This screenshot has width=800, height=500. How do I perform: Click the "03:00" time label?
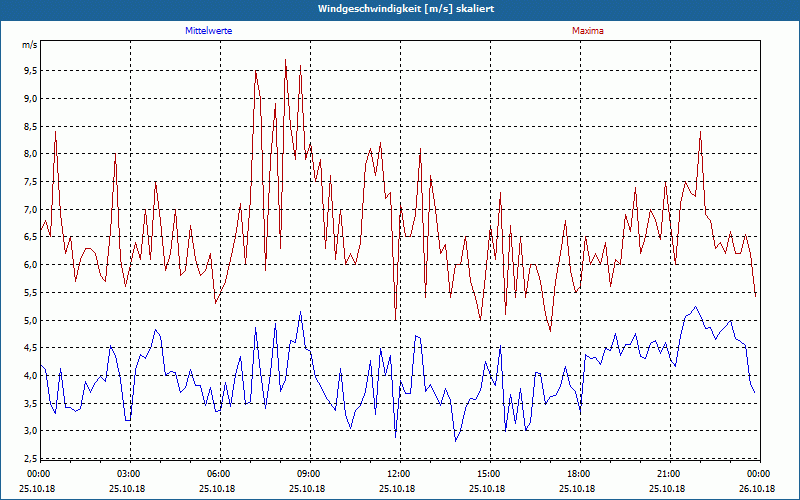(128, 474)
